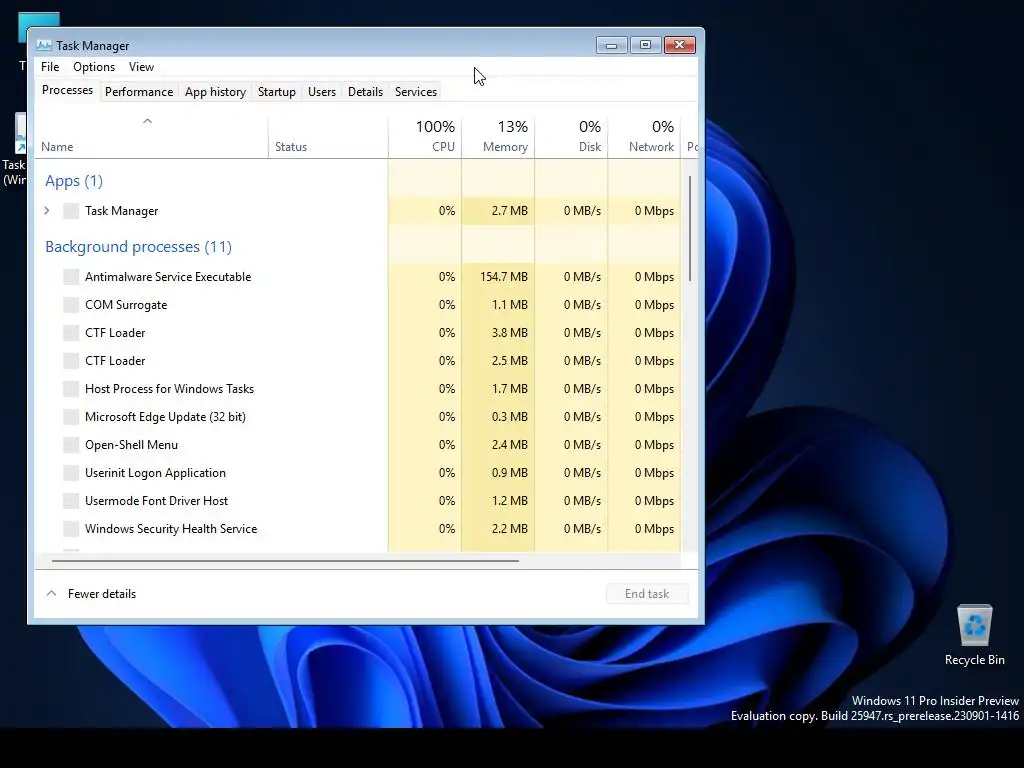Click the 0 MB/s disk cell for Open-Shell Menu
Image resolution: width=1024 pixels, height=768 pixels.
pos(571,445)
